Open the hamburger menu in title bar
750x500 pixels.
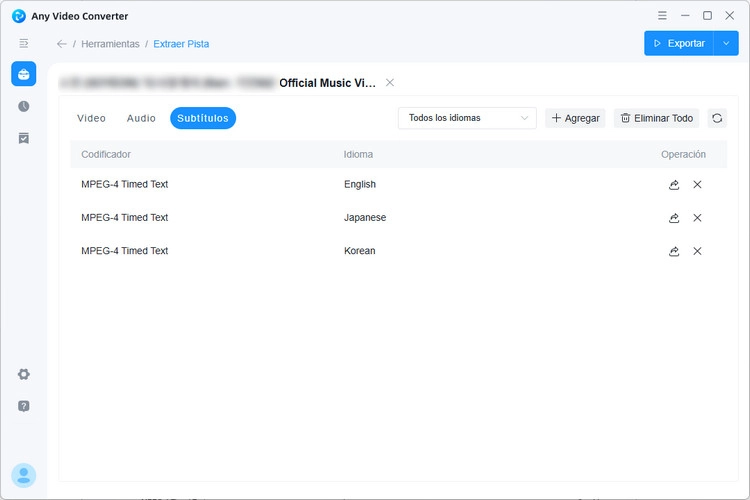tap(662, 16)
